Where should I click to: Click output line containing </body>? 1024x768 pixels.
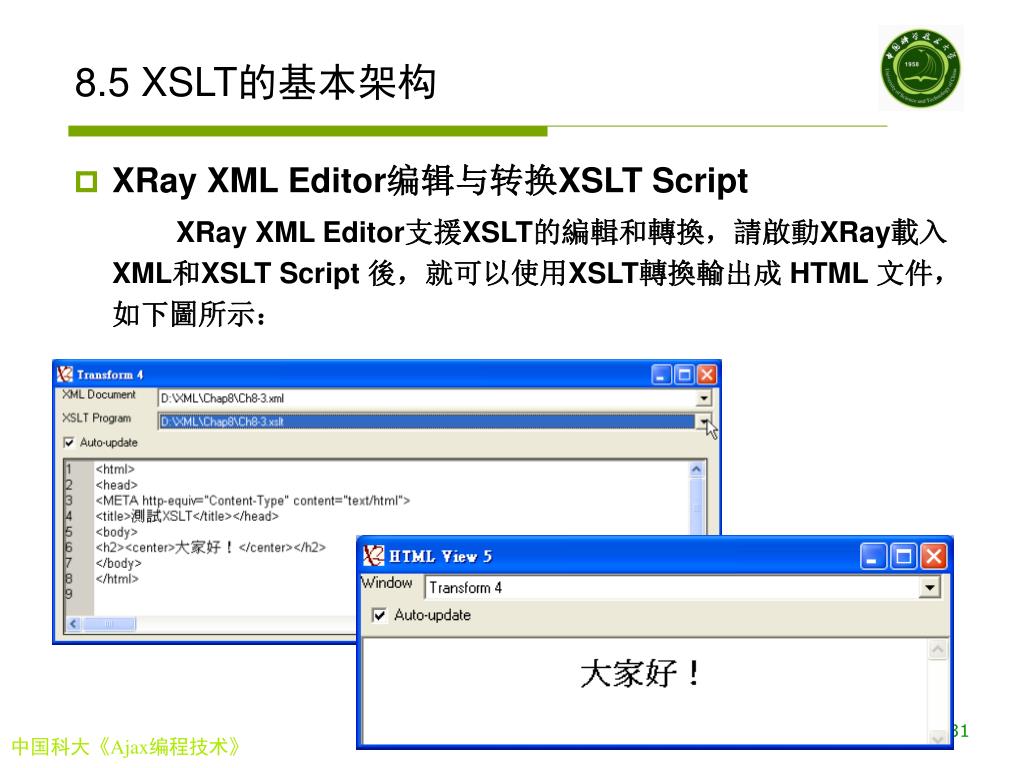118,563
